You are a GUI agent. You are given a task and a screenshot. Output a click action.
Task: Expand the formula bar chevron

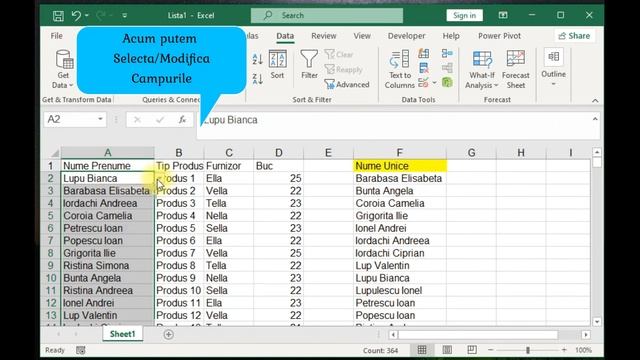[595, 119]
